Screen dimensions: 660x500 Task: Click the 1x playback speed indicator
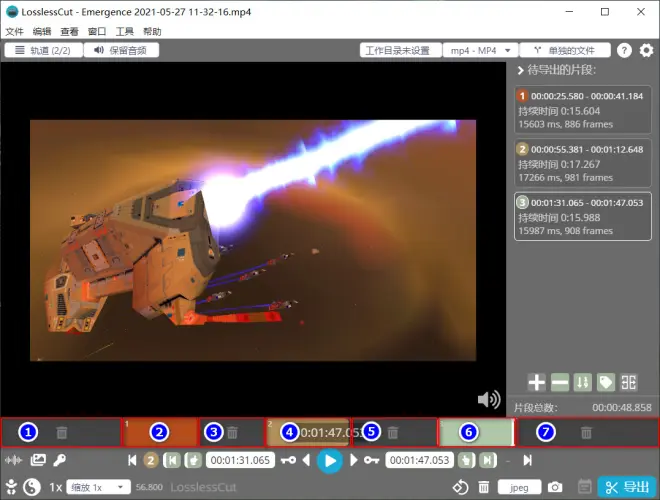click(56, 487)
